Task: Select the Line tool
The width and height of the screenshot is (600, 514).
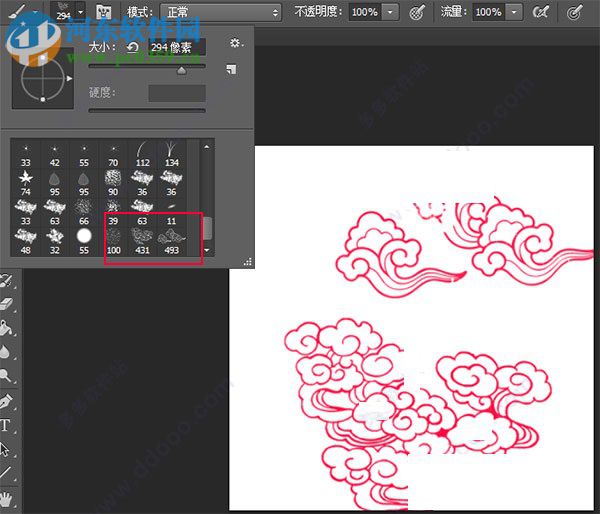Action: click(5, 473)
